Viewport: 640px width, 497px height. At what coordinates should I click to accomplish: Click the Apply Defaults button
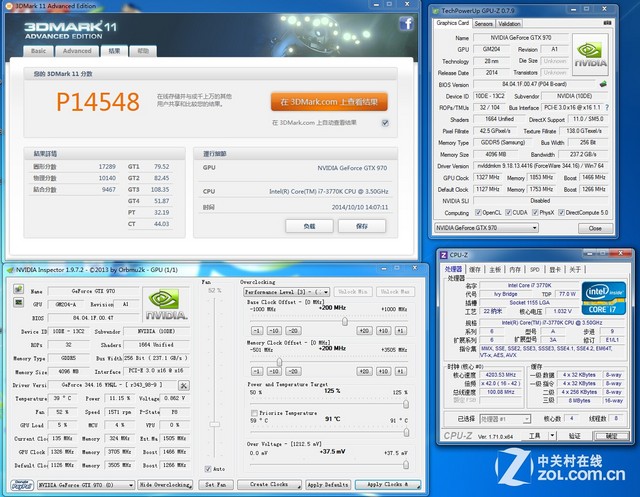[x=328, y=485]
